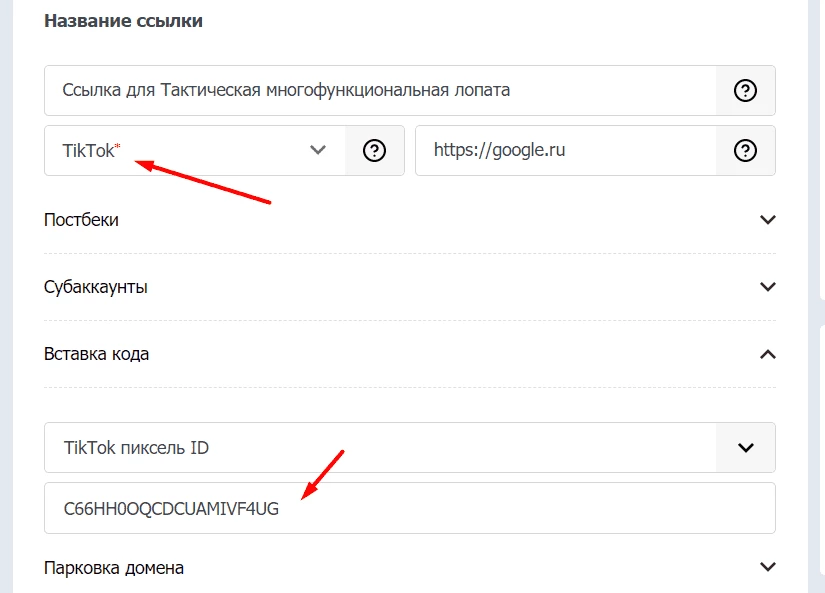Show help for the https://google.ru field
This screenshot has height=593, width=825.
point(745,150)
